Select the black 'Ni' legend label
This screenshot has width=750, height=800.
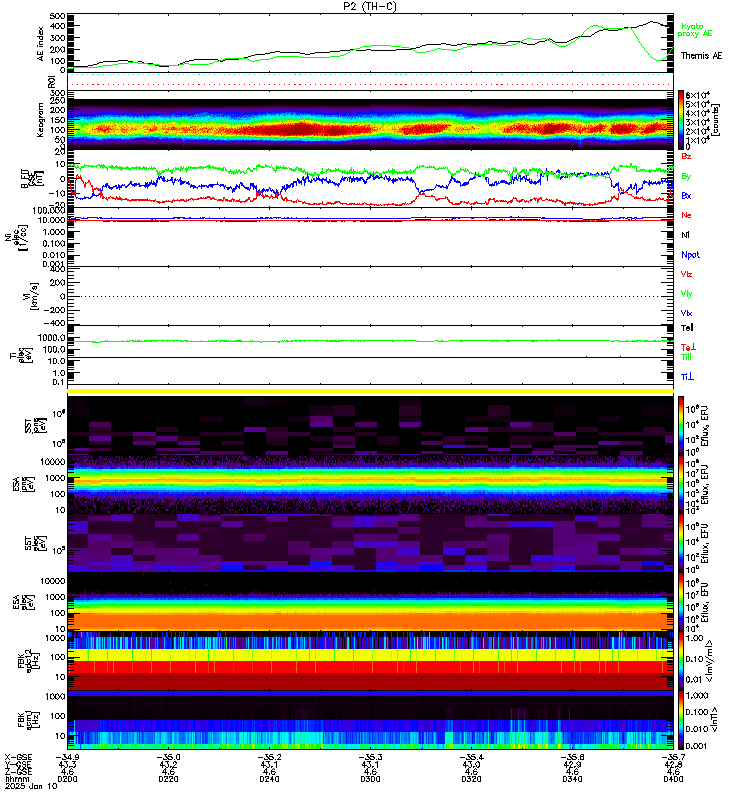685,235
